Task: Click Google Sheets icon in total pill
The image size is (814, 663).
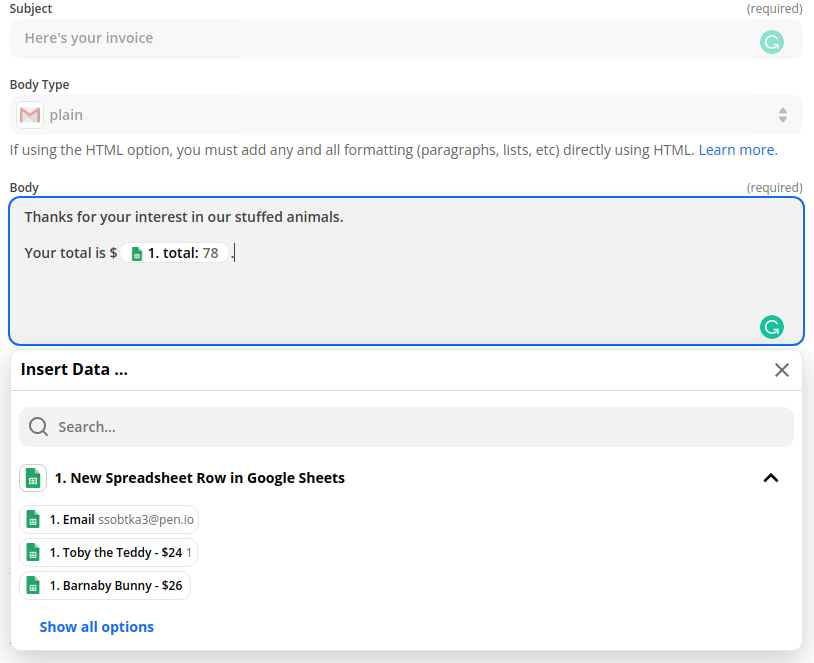Action: [137, 254]
